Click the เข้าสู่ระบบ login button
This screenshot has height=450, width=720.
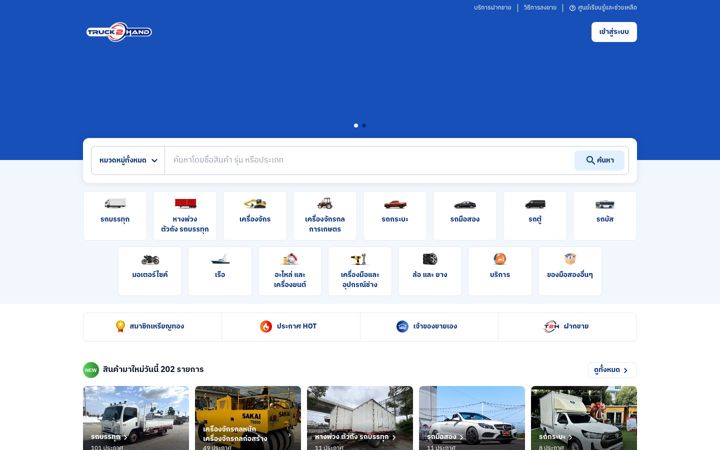click(614, 32)
